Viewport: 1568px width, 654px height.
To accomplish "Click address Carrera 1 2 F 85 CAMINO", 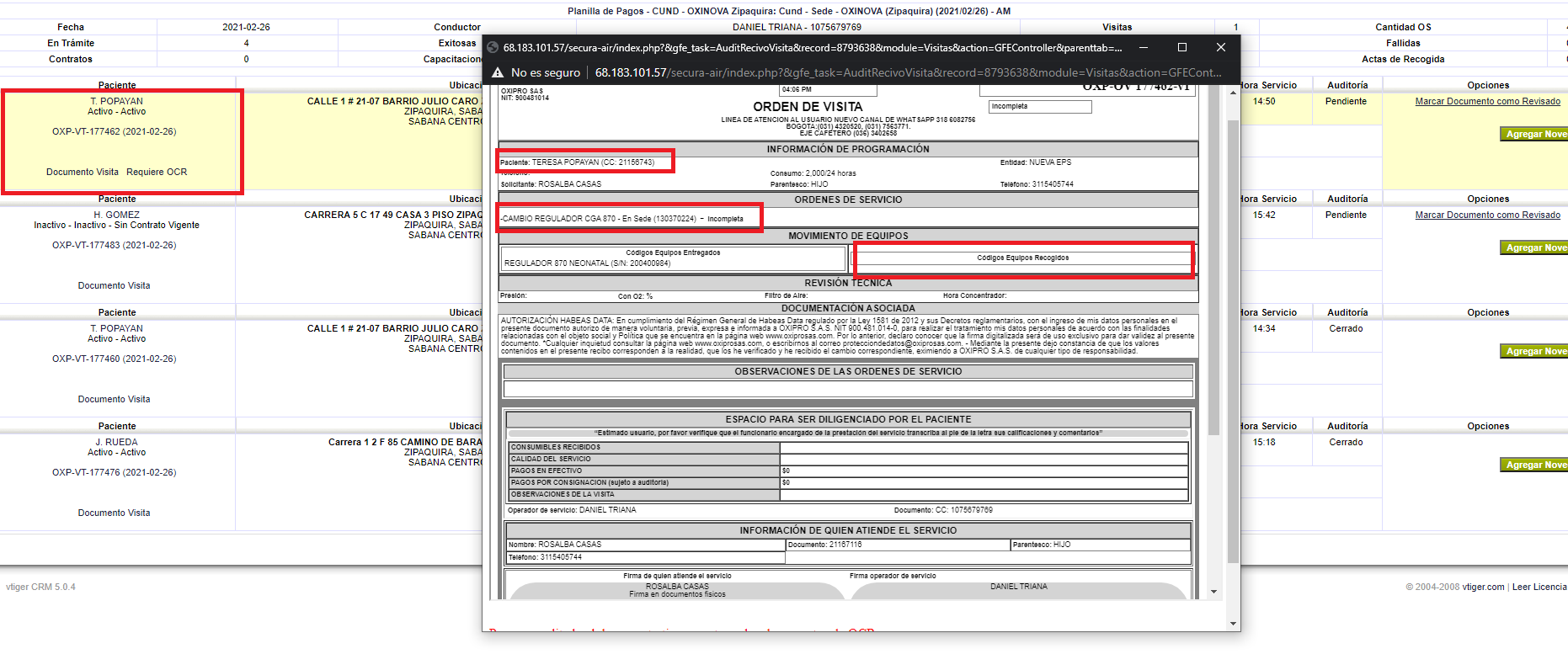I will tap(405, 442).
